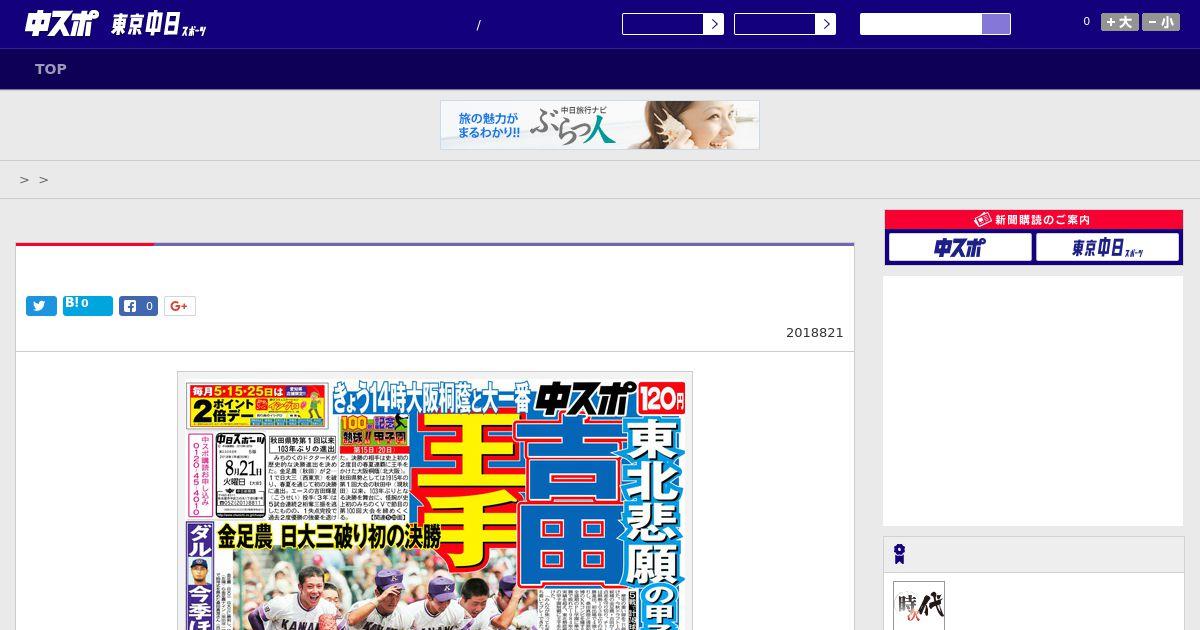Open the ぶらっ人 travel banner ad
The height and width of the screenshot is (630, 1200).
[600, 125]
